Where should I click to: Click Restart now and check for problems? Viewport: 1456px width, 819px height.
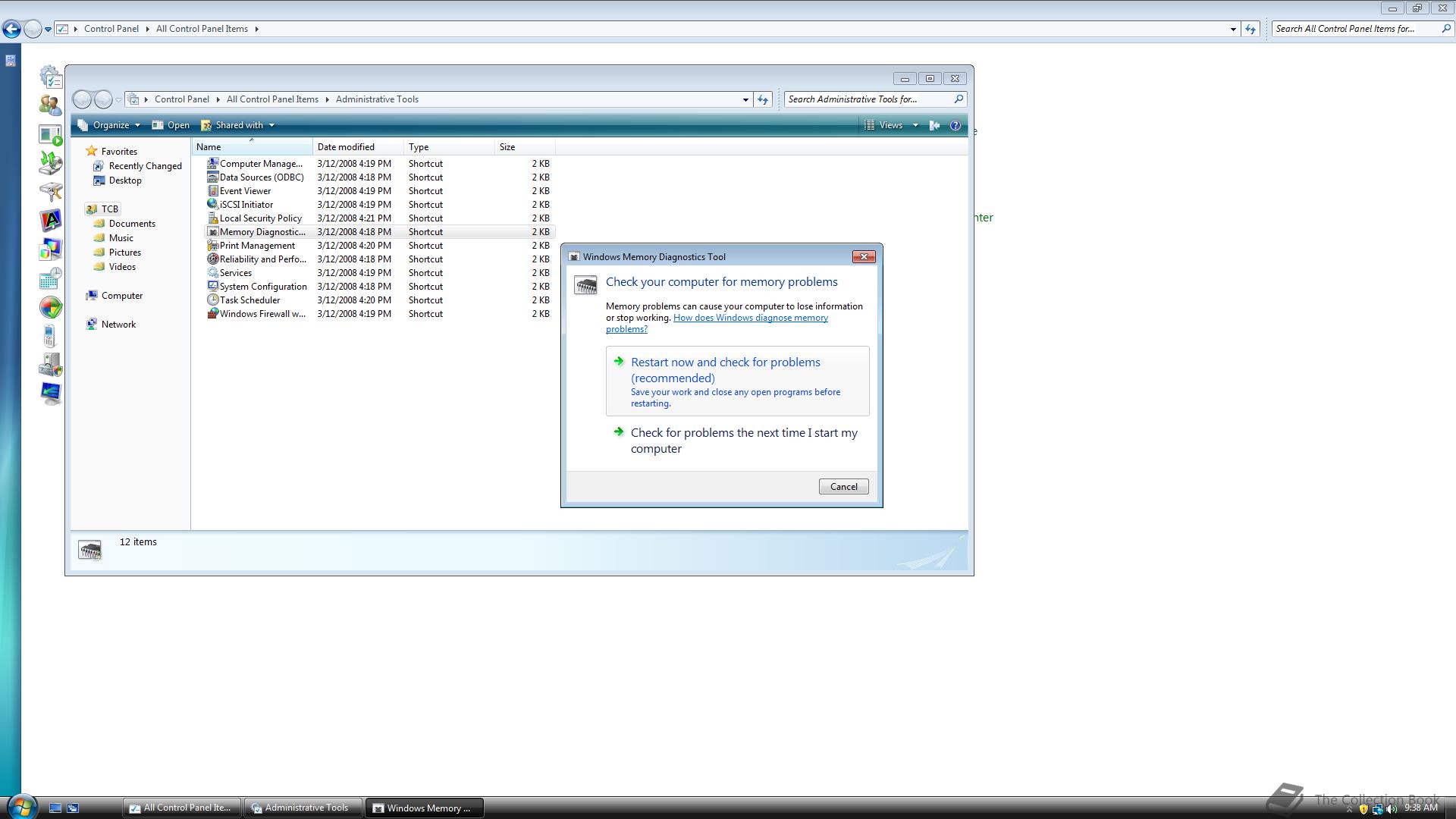pos(737,381)
